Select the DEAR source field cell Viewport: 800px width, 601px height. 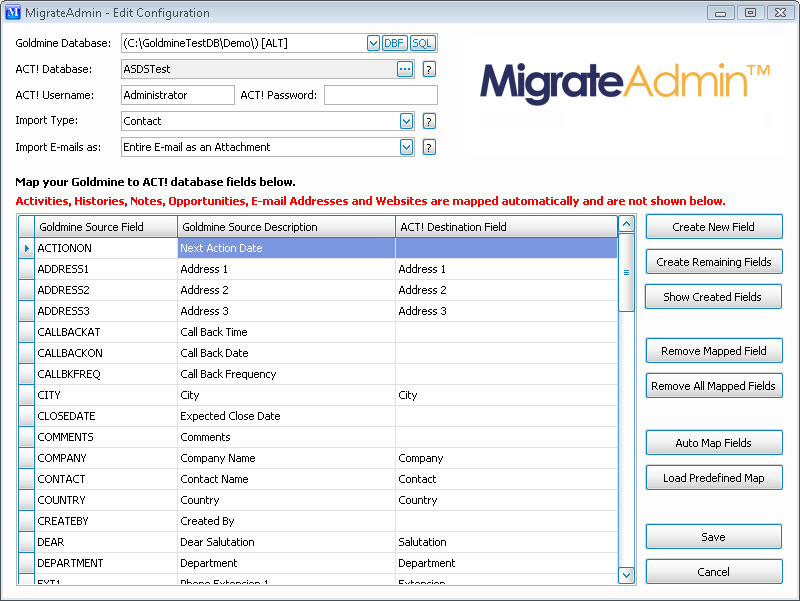point(106,542)
